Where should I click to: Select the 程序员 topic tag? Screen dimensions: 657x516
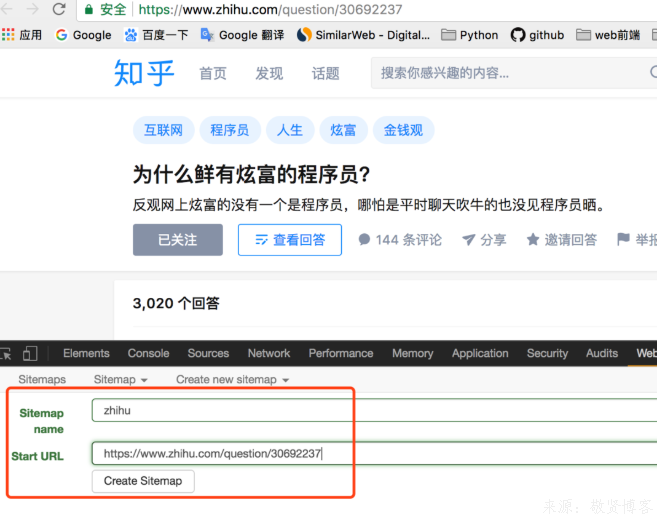tap(230, 130)
